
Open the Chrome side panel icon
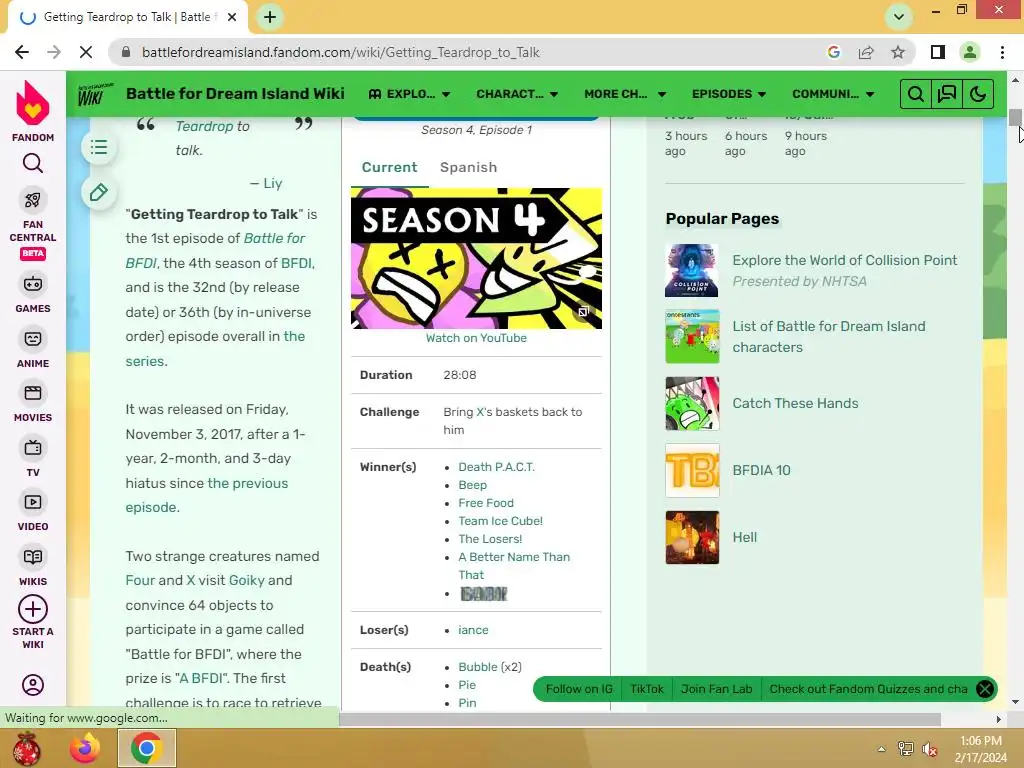(938, 52)
